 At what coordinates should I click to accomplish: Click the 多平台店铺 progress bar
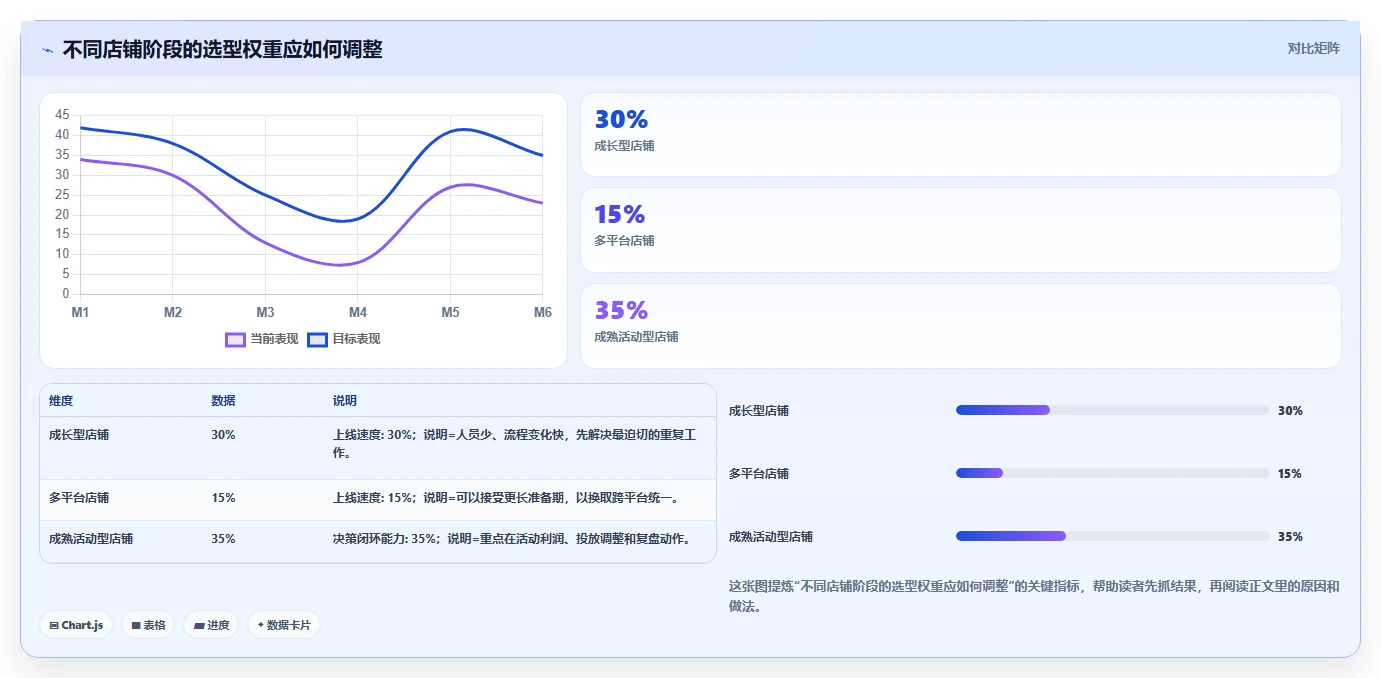(x=1112, y=473)
